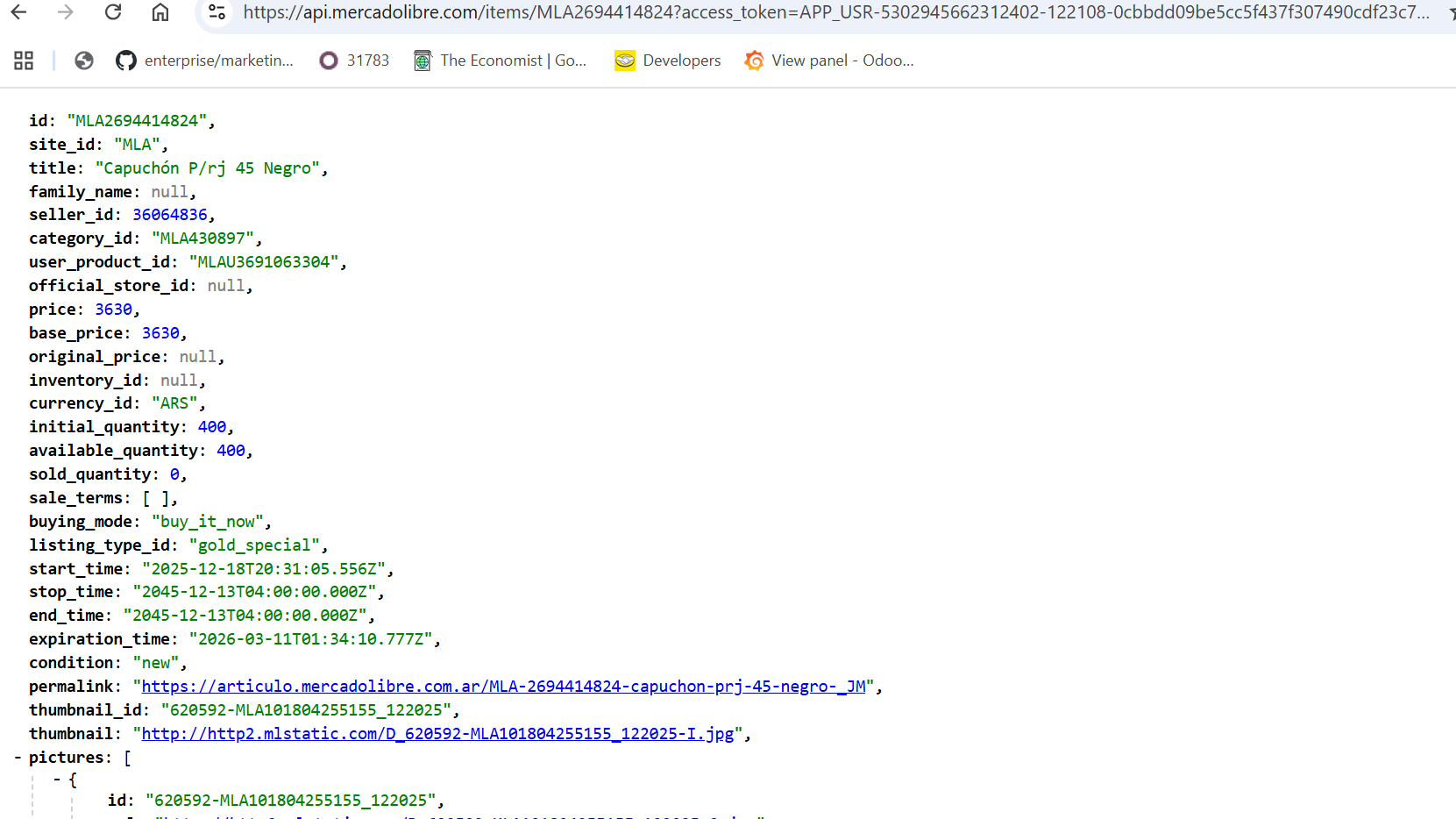Open site information icon in address bar
Image resolution: width=1456 pixels, height=819 pixels.
tap(217, 12)
